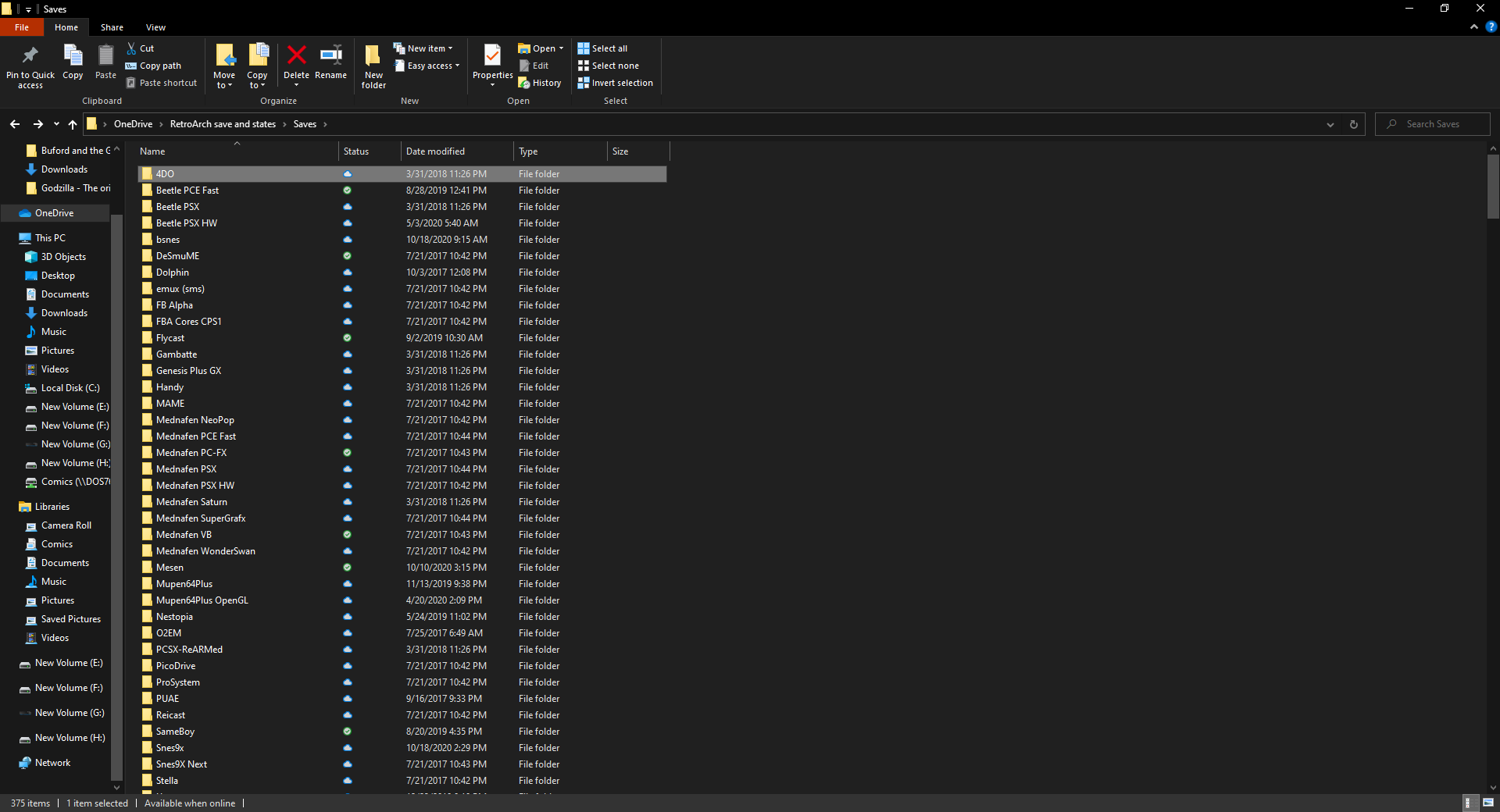Image resolution: width=1500 pixels, height=812 pixels.
Task: Select Saved Pictures library
Action: (x=71, y=619)
